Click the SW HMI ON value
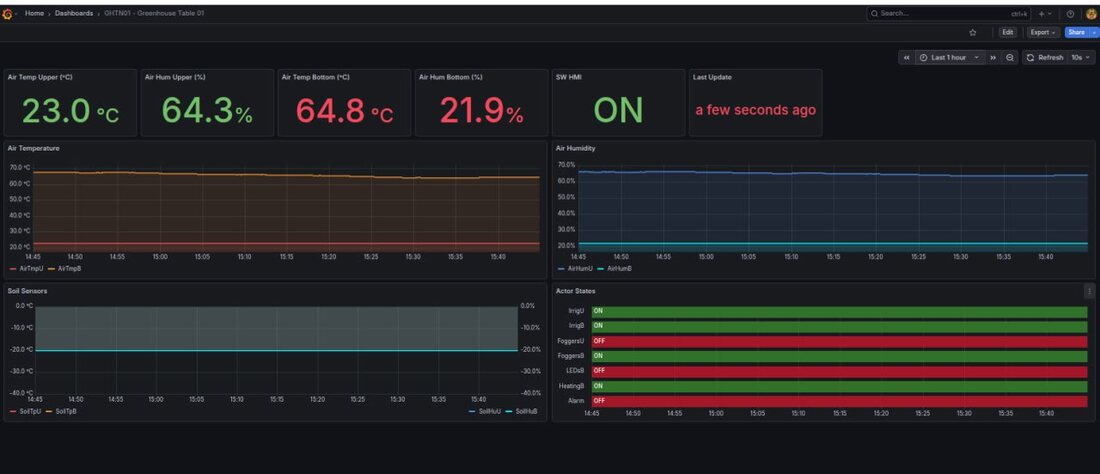 [x=618, y=111]
